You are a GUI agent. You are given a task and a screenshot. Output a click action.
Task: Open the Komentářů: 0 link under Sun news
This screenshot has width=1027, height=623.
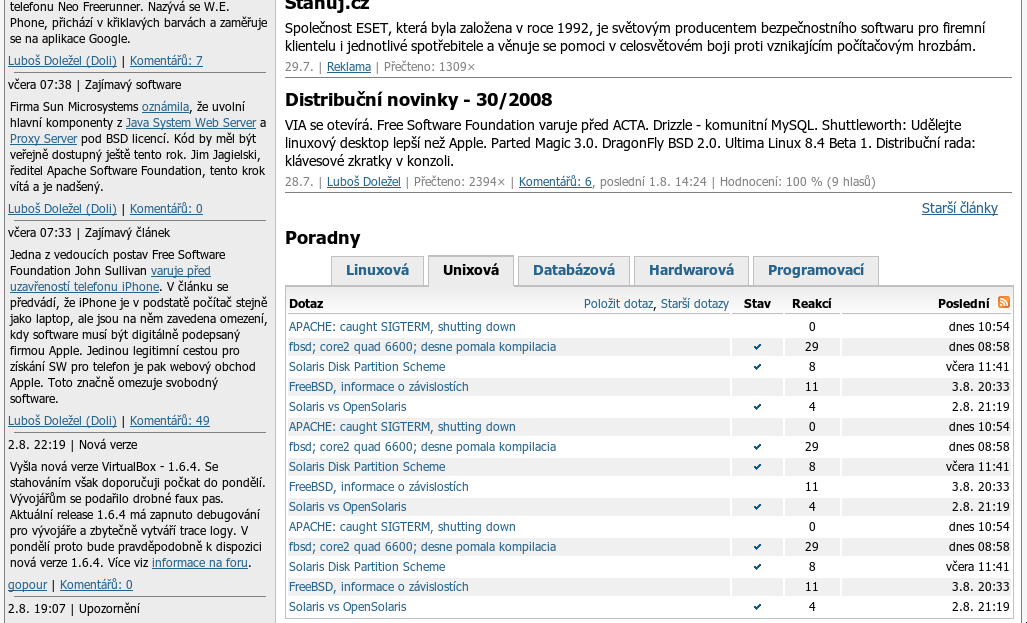point(166,209)
